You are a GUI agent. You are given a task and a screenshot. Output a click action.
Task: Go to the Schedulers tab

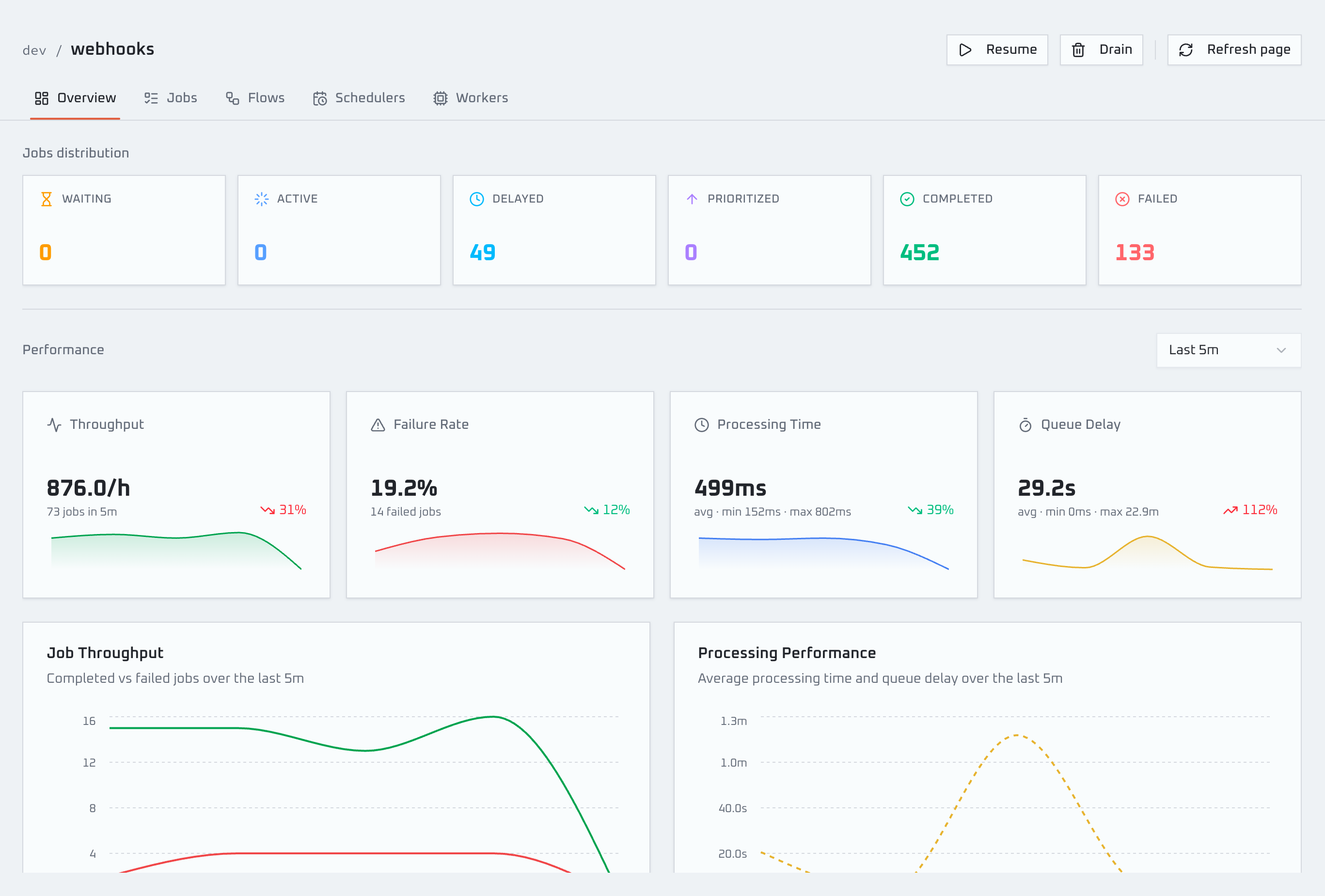tap(359, 98)
